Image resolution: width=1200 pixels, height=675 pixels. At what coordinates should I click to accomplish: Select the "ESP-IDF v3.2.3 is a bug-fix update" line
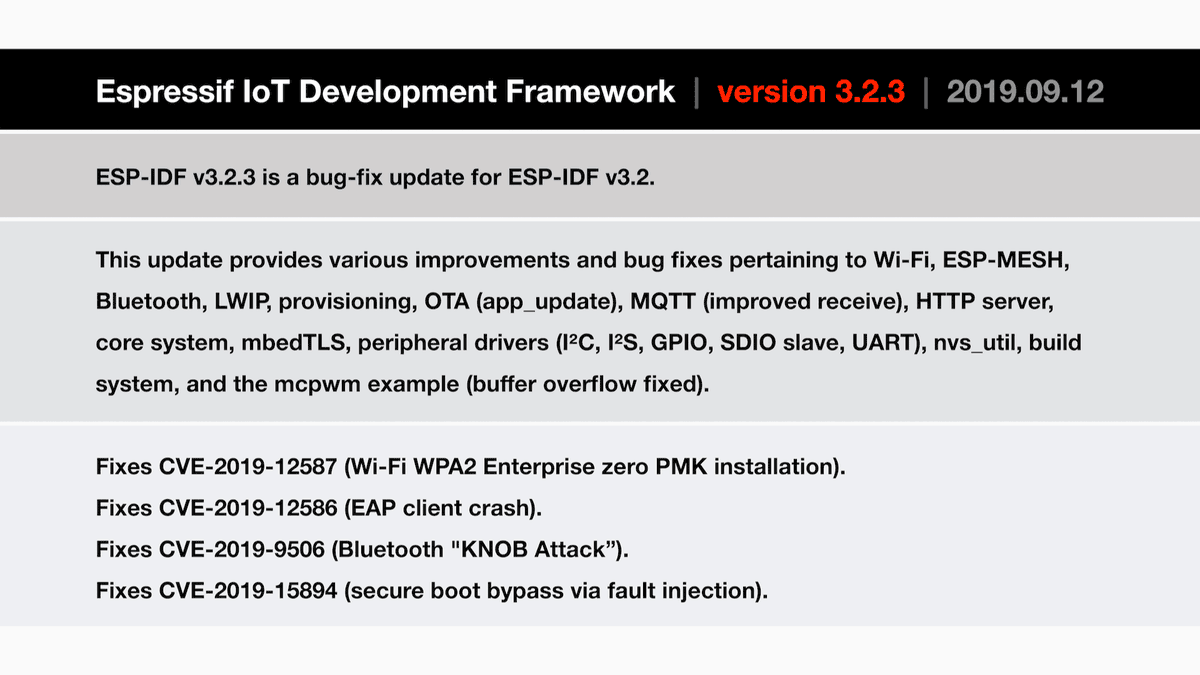click(x=375, y=179)
